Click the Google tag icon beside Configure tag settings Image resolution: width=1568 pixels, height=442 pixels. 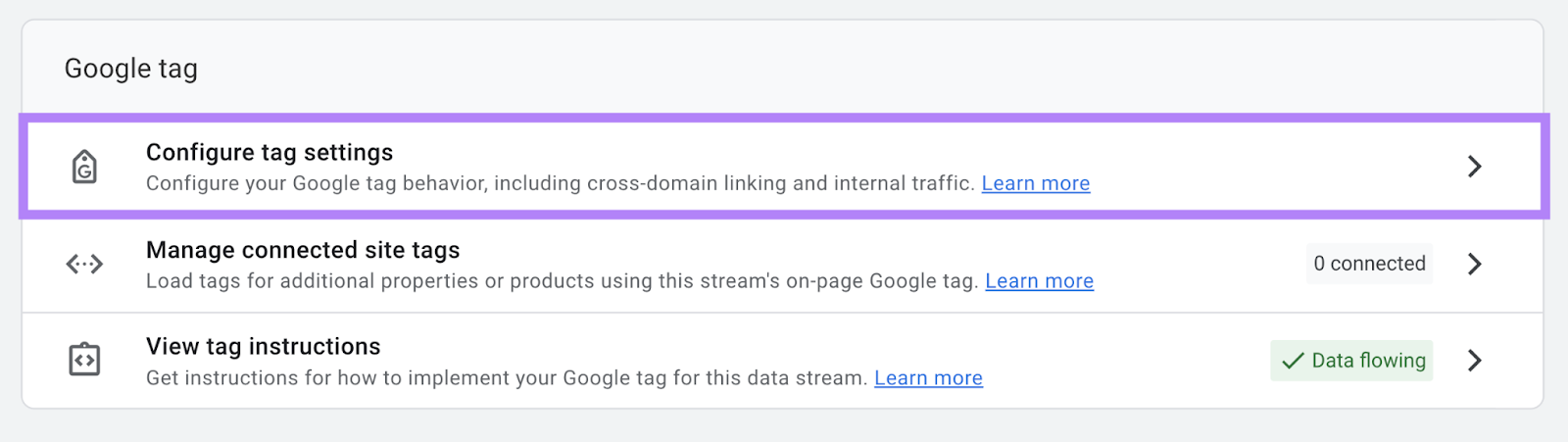[85, 167]
